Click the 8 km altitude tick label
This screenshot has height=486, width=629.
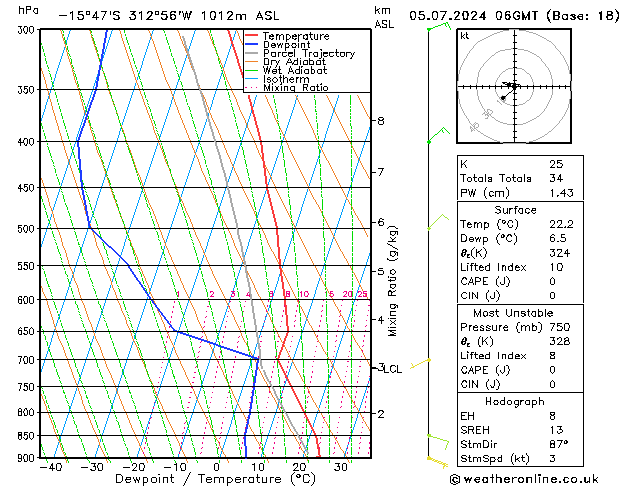[x=381, y=121]
